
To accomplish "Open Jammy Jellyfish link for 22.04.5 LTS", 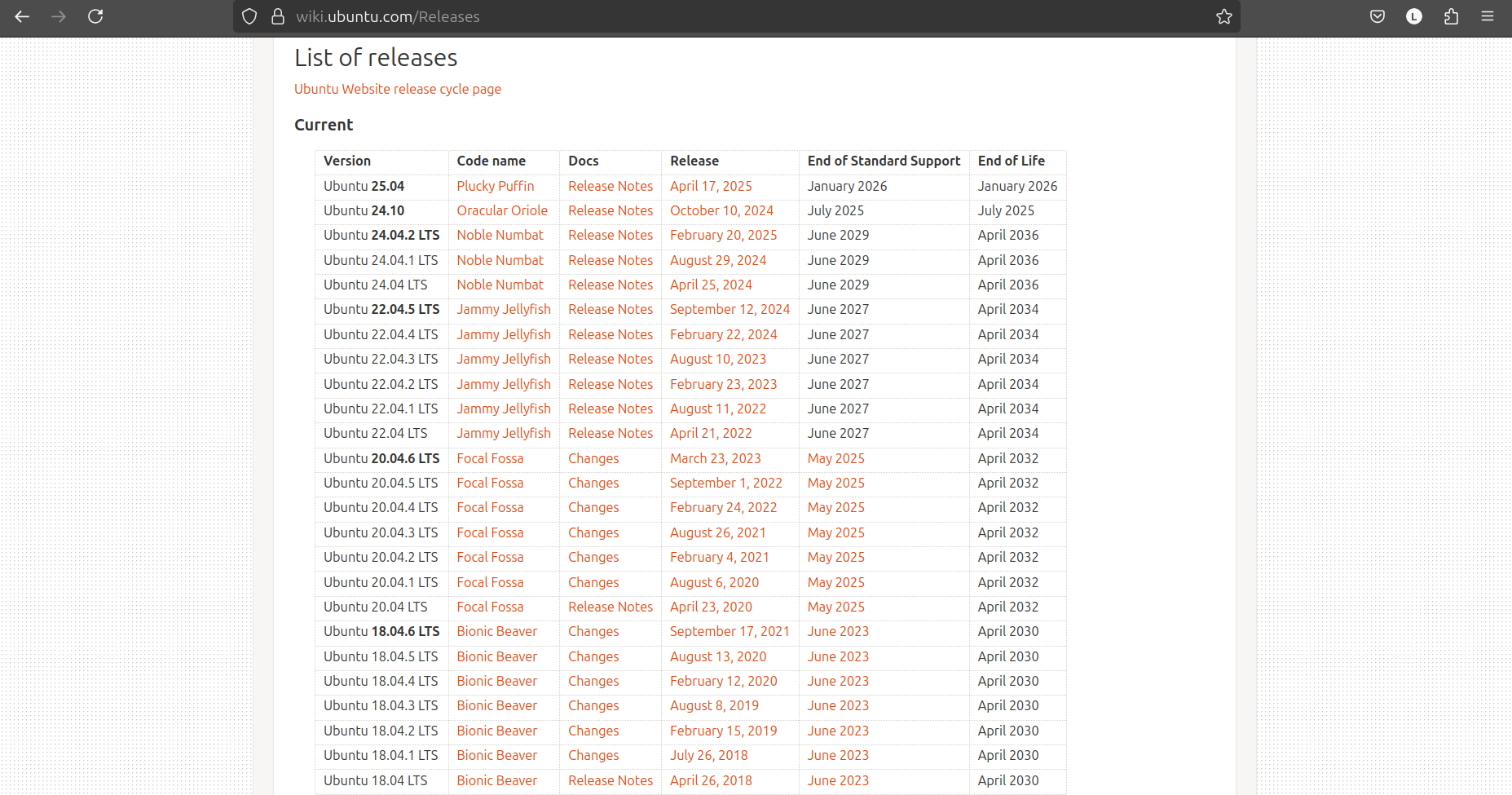I will 504,309.
